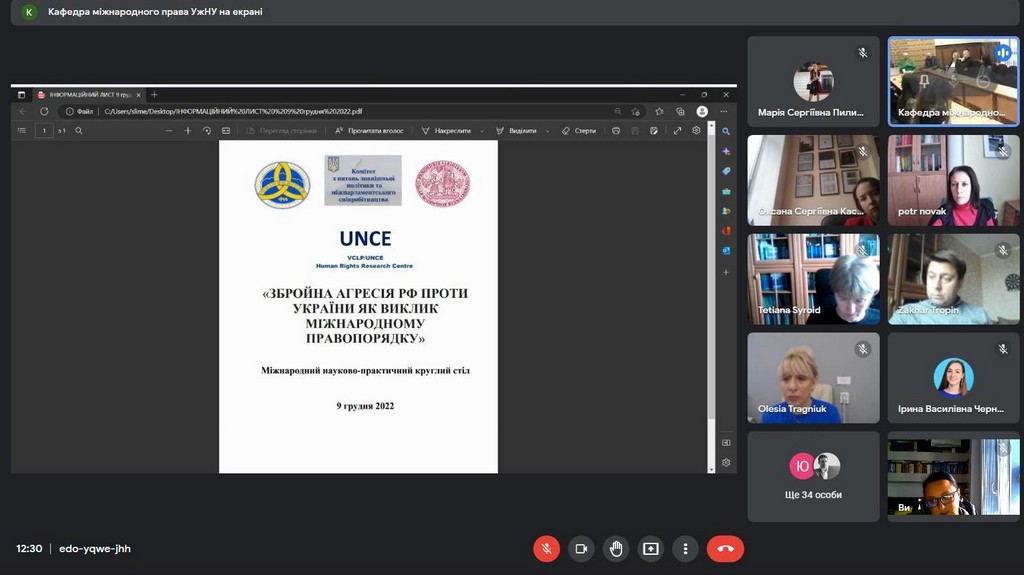Click the 'Прочитати вголос' read aloud button
The width and height of the screenshot is (1024, 575).
click(x=370, y=131)
